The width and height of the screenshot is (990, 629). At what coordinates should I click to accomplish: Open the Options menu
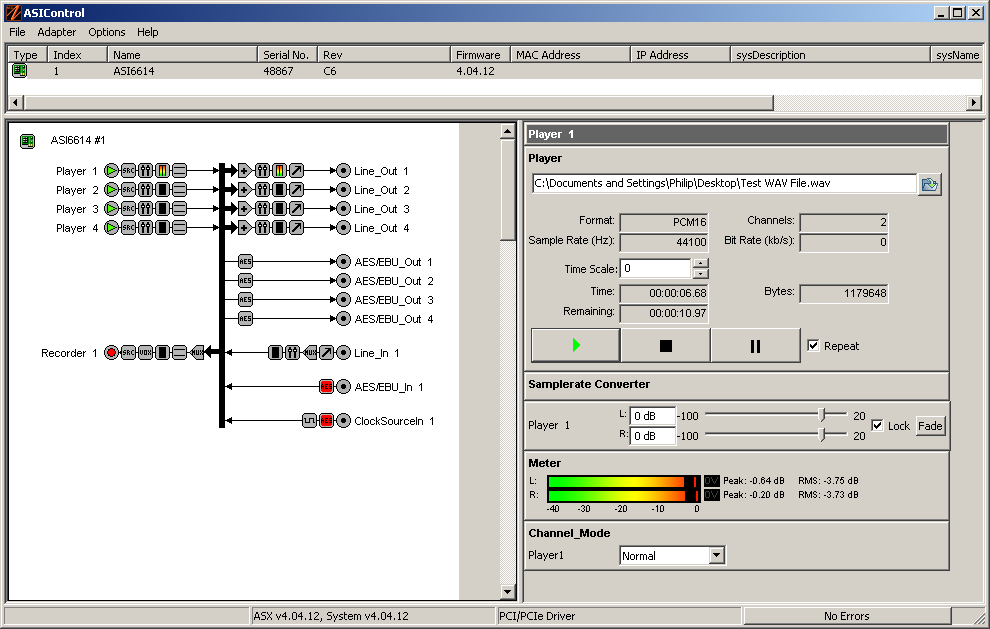coord(106,32)
